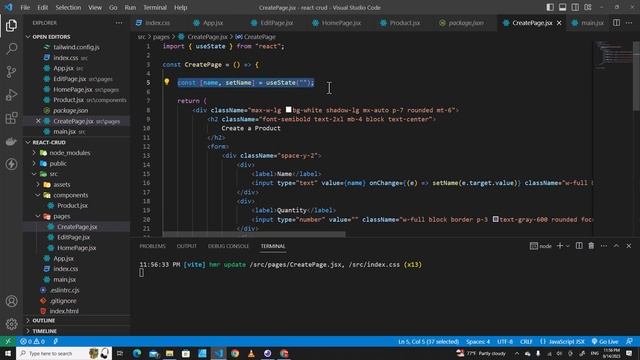This screenshot has height=360, width=640.
Task: Open the Search view in activity bar
Action: 11,49
